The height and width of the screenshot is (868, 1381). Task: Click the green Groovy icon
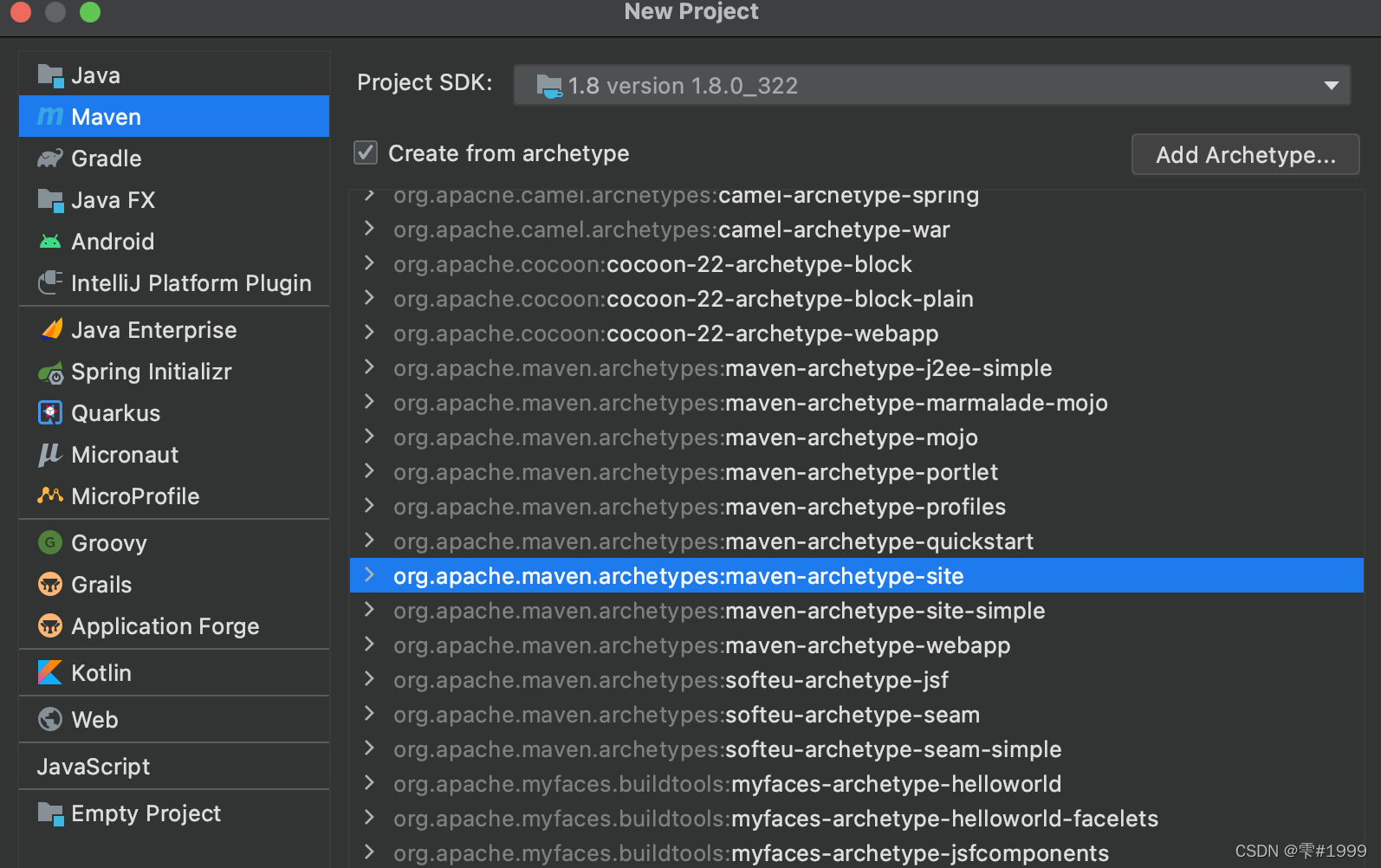pos(50,542)
